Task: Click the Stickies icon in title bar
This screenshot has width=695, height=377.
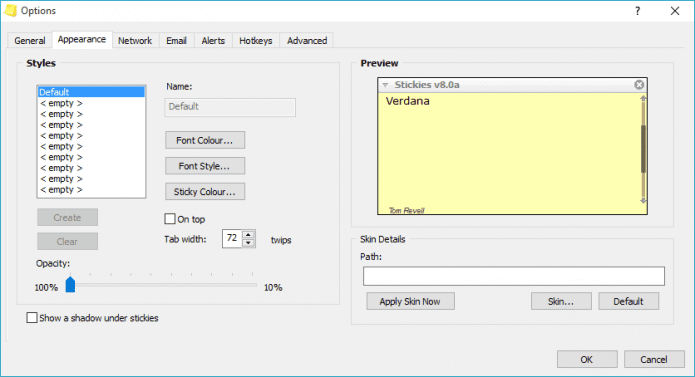Action: pyautogui.click(x=10, y=11)
